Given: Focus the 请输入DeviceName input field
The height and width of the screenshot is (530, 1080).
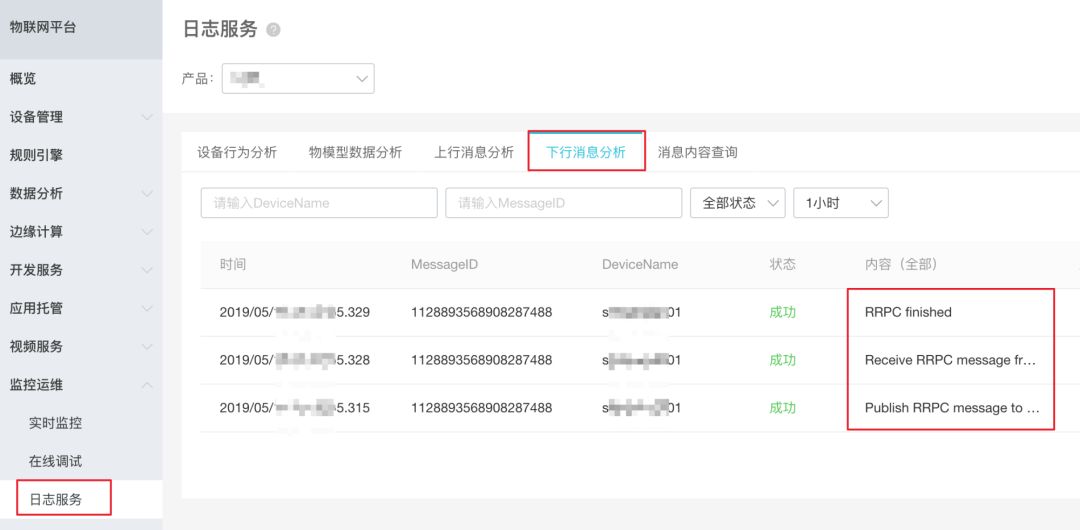Looking at the screenshot, I should [x=319, y=203].
